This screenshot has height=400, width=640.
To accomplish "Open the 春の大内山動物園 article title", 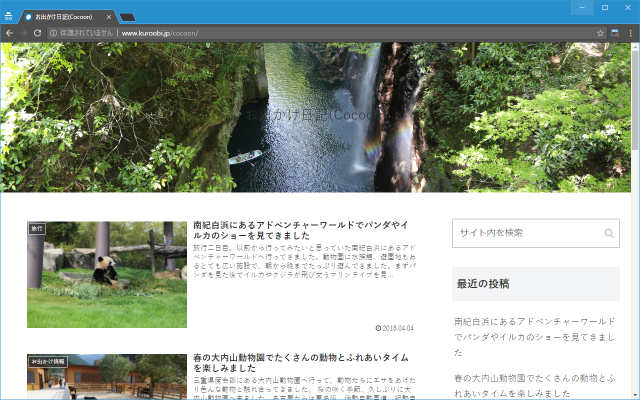I will click(301, 363).
